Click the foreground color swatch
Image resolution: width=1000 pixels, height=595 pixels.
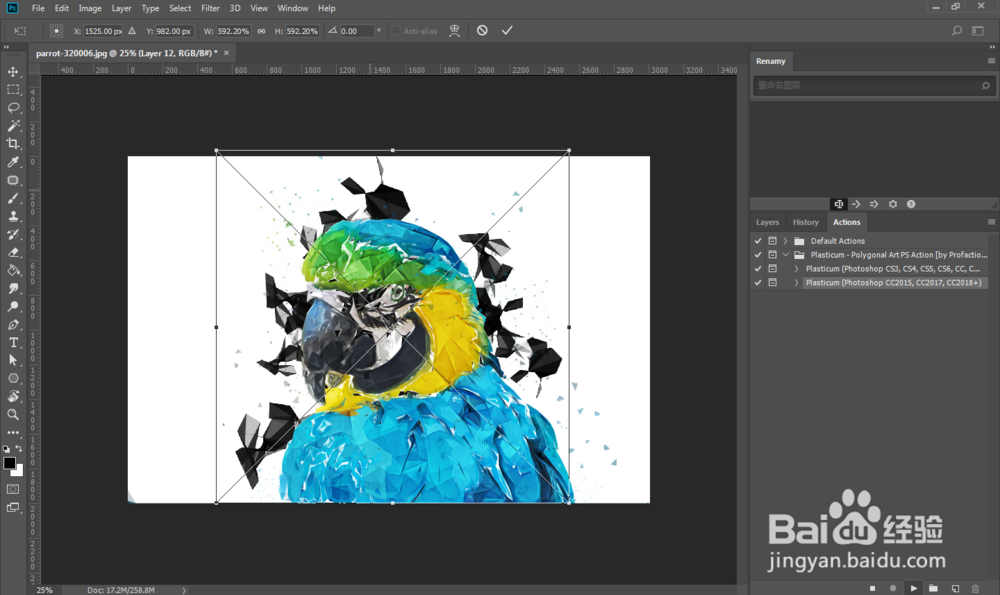point(9,464)
